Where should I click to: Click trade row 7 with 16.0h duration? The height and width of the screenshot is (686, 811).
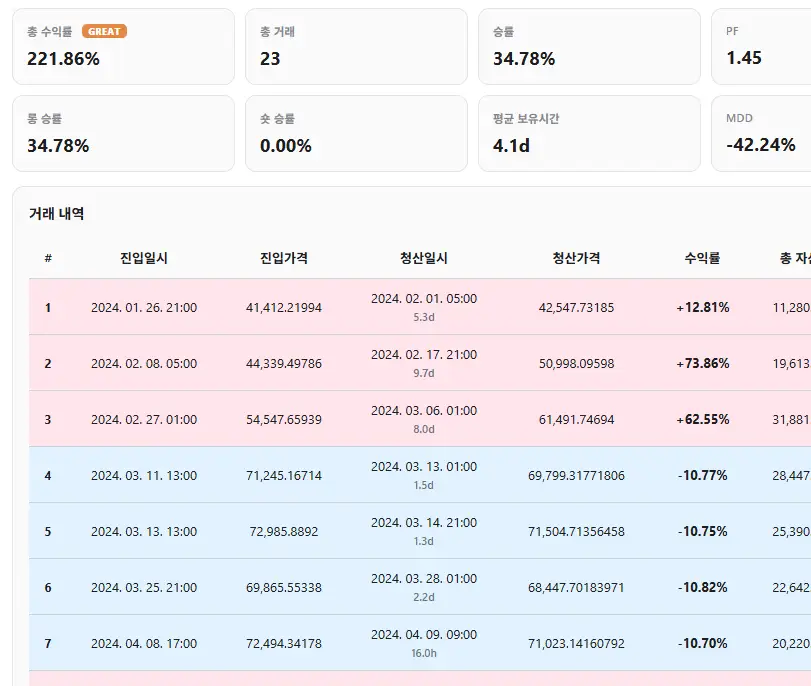[420, 643]
